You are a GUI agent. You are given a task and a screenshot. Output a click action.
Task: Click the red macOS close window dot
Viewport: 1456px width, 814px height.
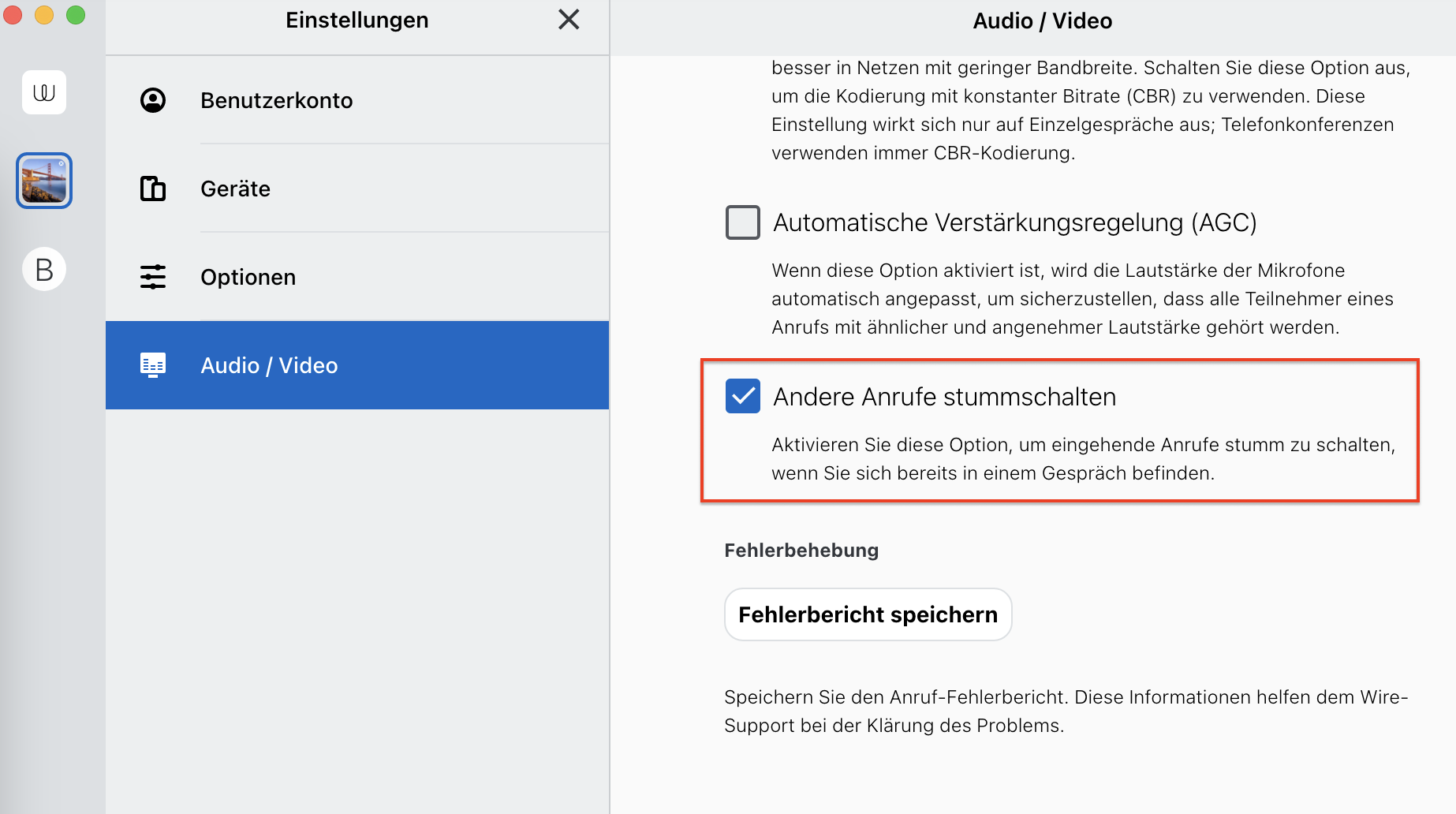coord(13,15)
